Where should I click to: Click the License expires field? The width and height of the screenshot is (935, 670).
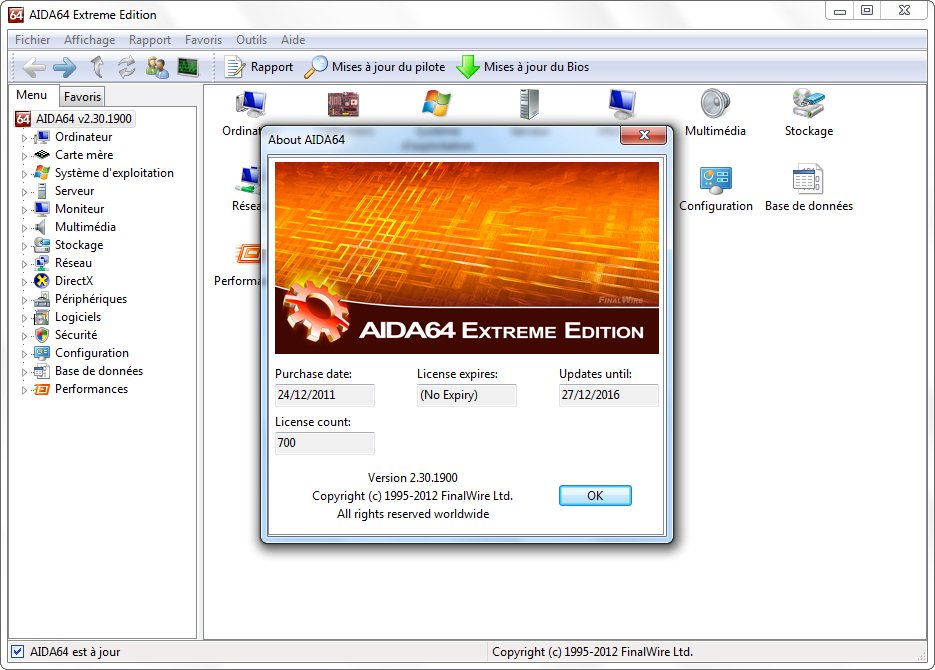click(466, 395)
